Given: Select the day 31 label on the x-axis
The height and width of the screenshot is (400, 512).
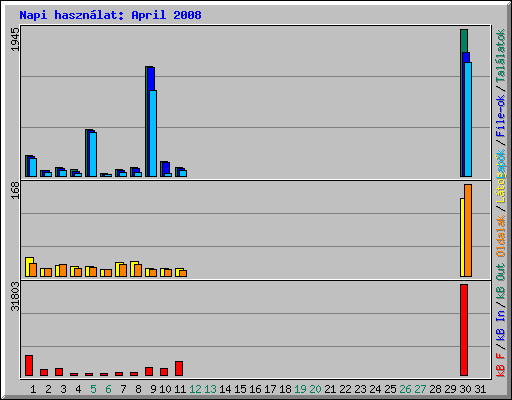Looking at the screenshot, I should point(480,389).
